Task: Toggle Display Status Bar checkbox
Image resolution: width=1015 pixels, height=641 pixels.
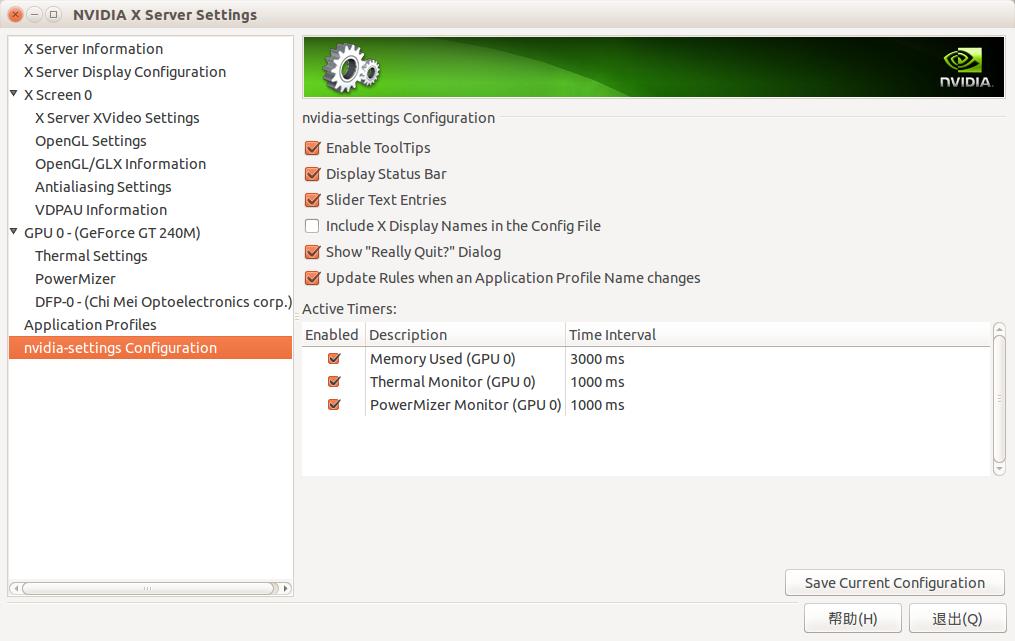Action: click(x=313, y=174)
